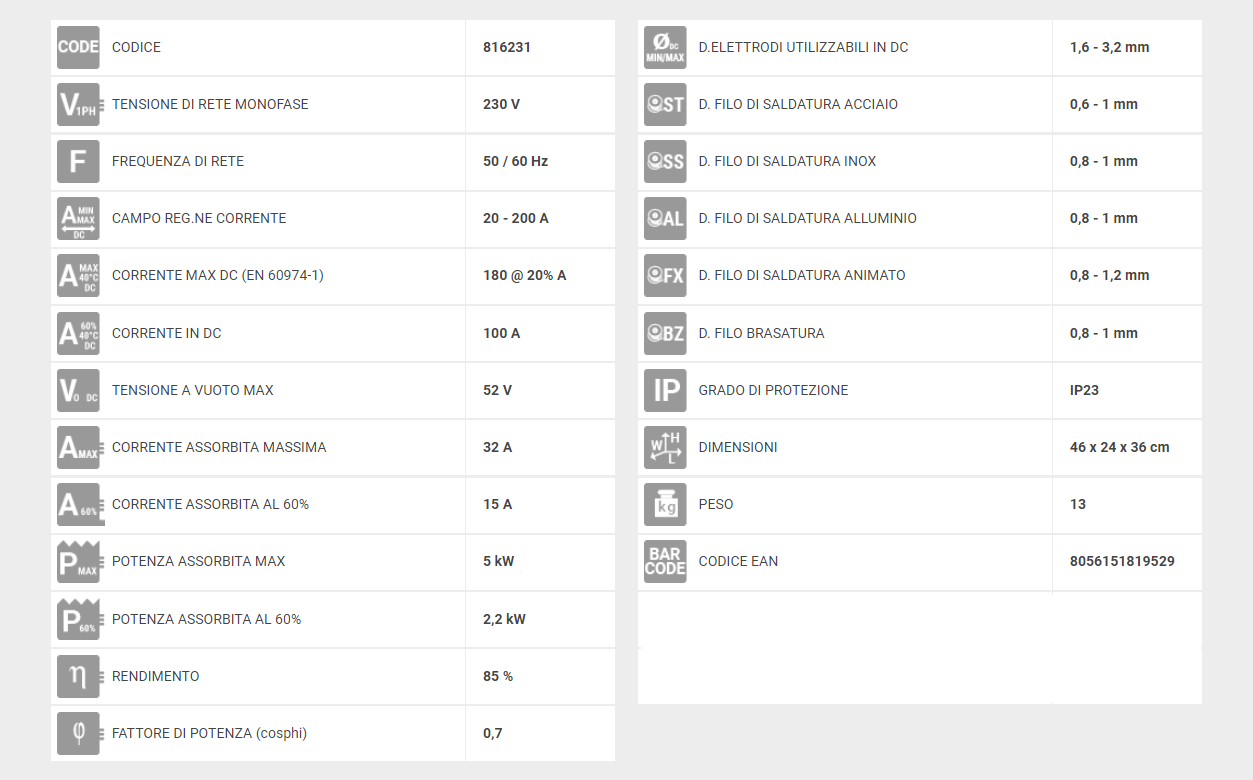Click the electrode diameter MIN/MAX icon
The width and height of the screenshot is (1253, 780).
(x=665, y=47)
